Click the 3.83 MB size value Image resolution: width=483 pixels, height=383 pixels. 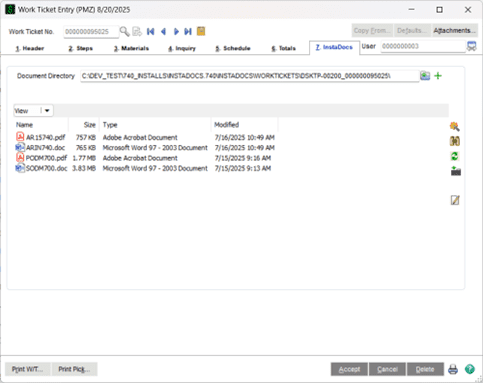click(84, 168)
